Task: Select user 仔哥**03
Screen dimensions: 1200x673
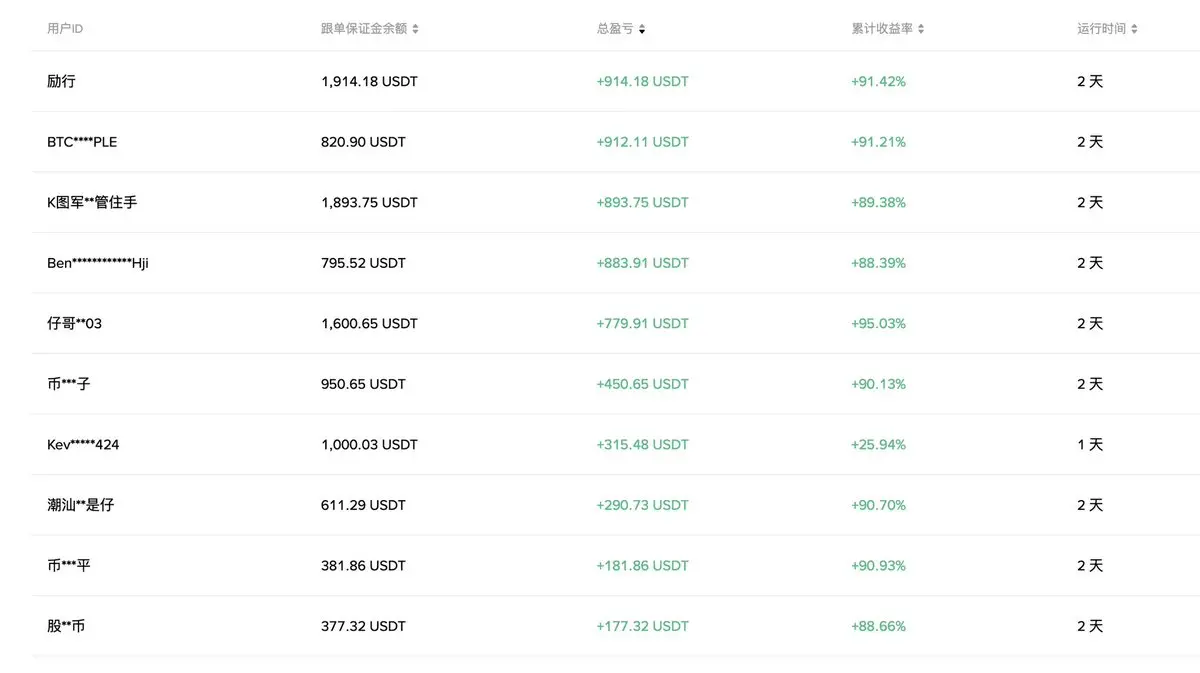Action: (x=74, y=324)
